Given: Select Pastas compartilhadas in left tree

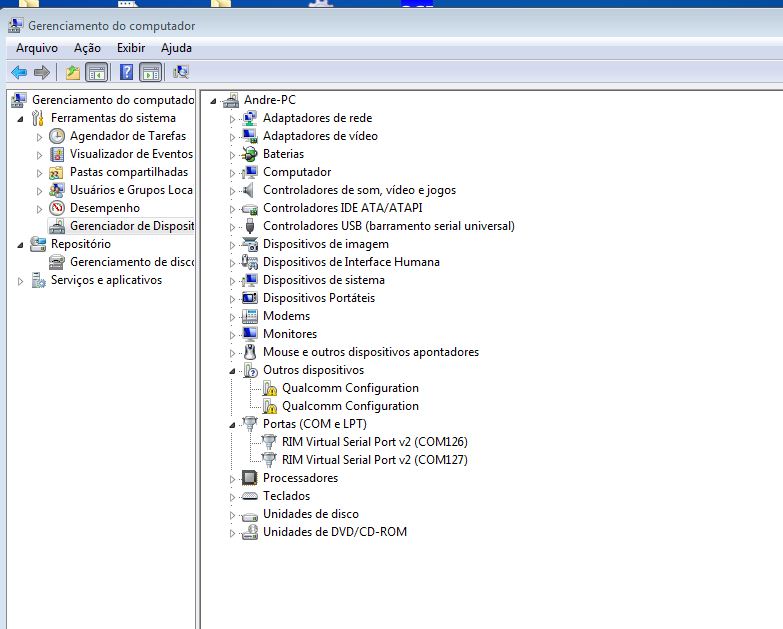Looking at the screenshot, I should pyautogui.click(x=129, y=172).
